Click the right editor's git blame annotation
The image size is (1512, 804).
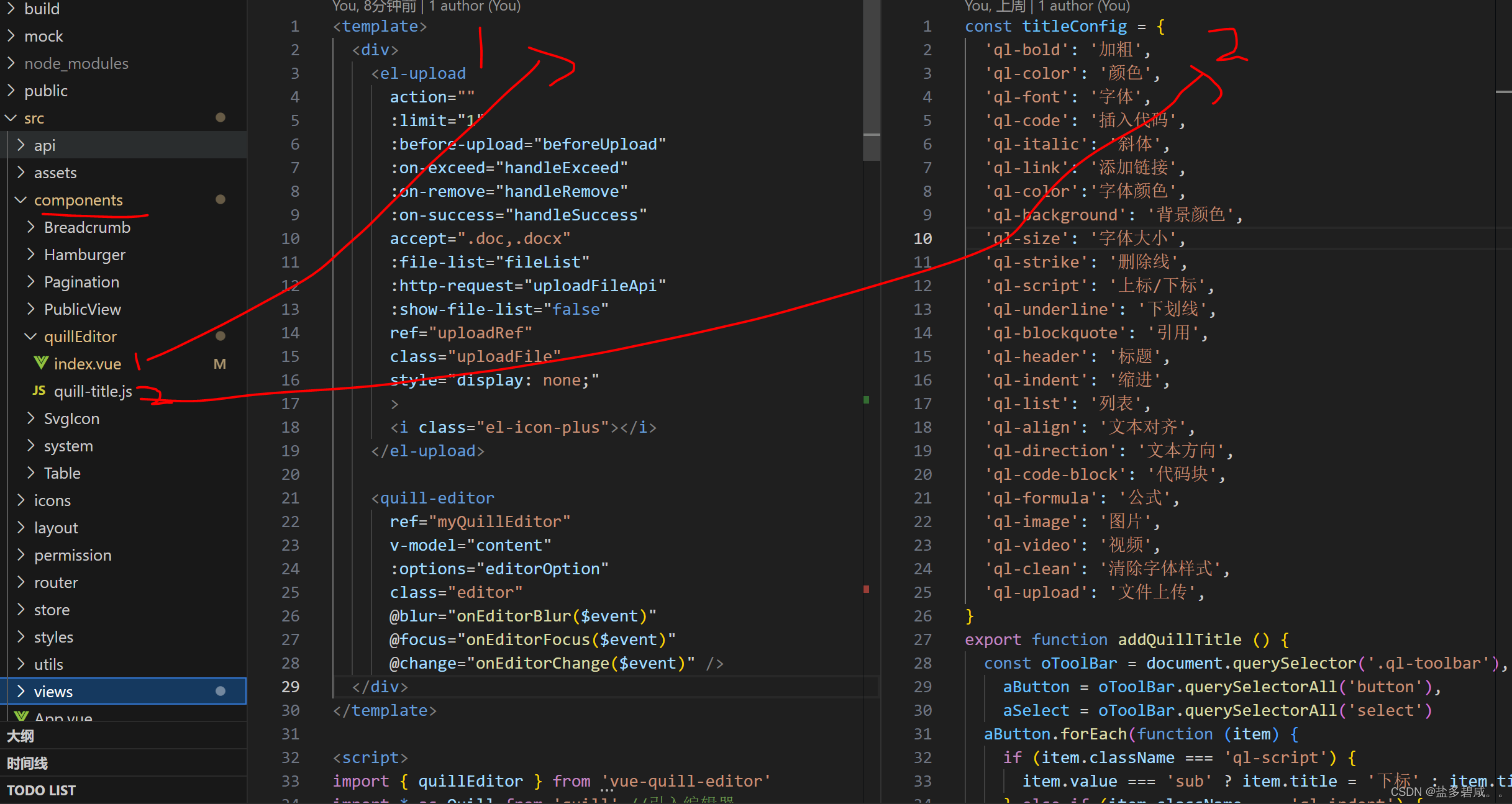1047,6
